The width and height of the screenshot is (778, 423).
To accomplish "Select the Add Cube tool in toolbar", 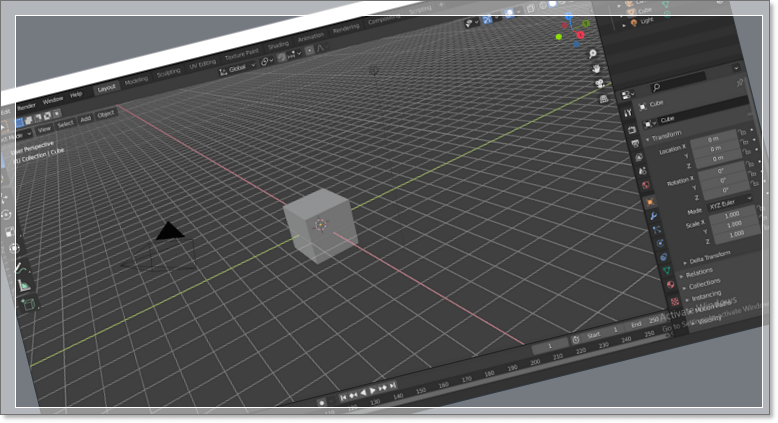I will point(28,304).
